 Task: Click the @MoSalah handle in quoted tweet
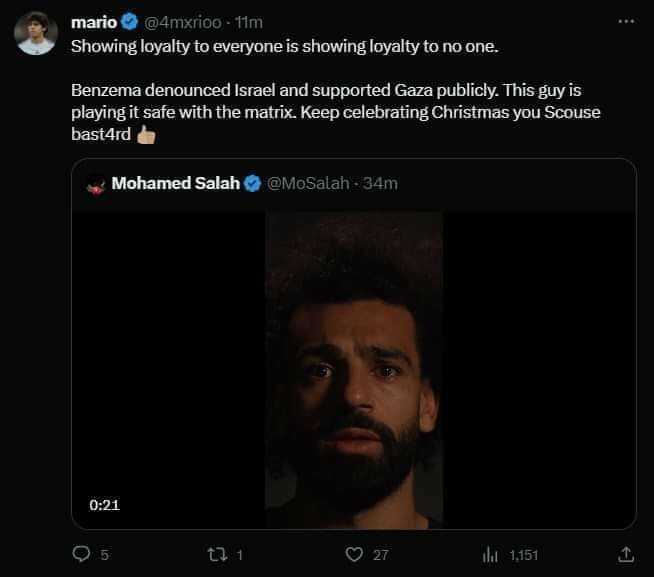306,183
